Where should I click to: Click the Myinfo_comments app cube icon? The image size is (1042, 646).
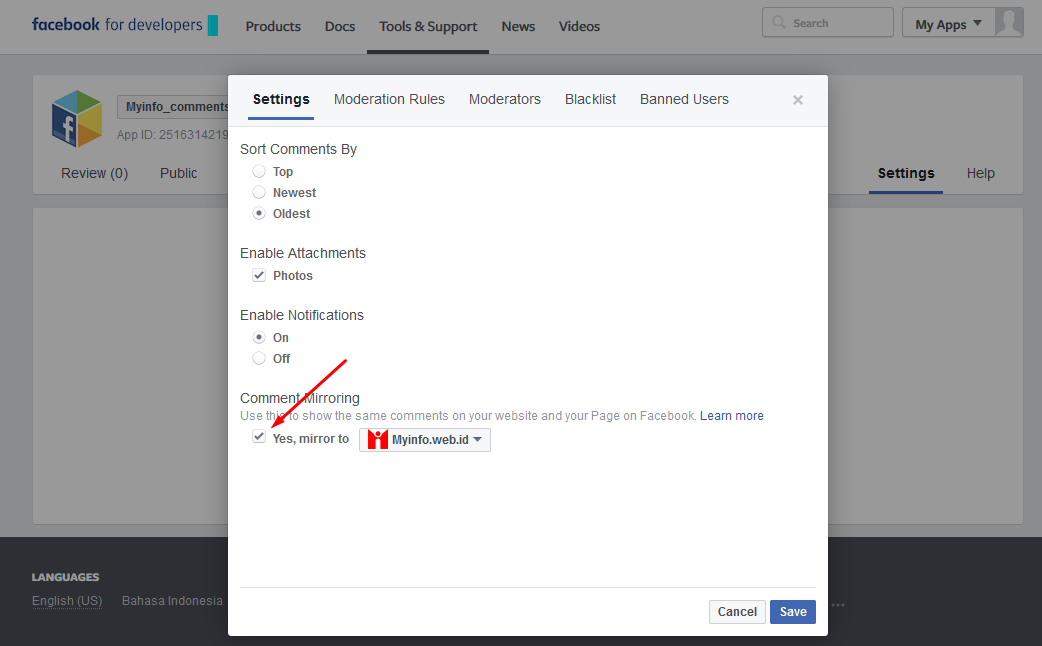[x=77, y=118]
